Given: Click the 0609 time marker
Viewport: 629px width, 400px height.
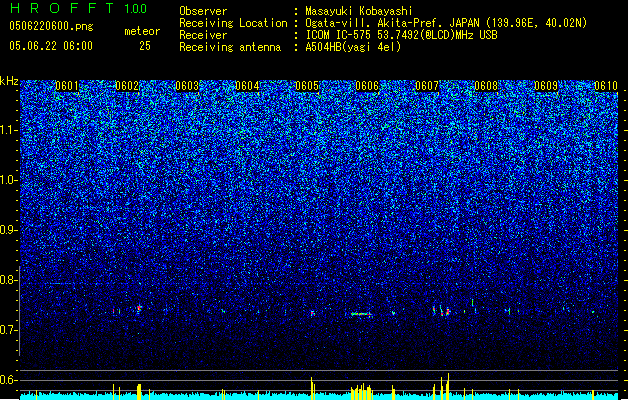Looking at the screenshot, I should (x=546, y=86).
